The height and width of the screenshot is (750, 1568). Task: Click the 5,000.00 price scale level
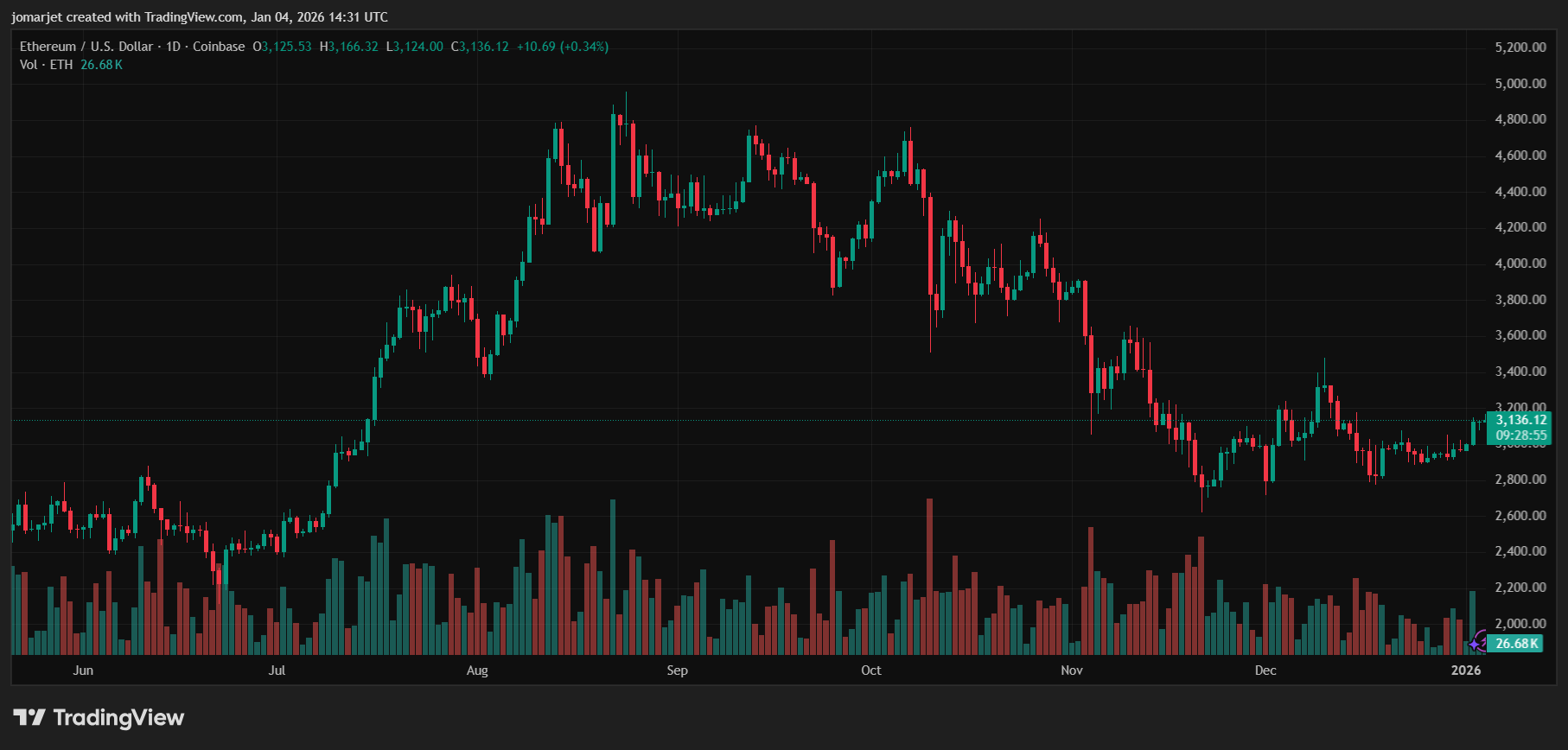(x=1520, y=83)
